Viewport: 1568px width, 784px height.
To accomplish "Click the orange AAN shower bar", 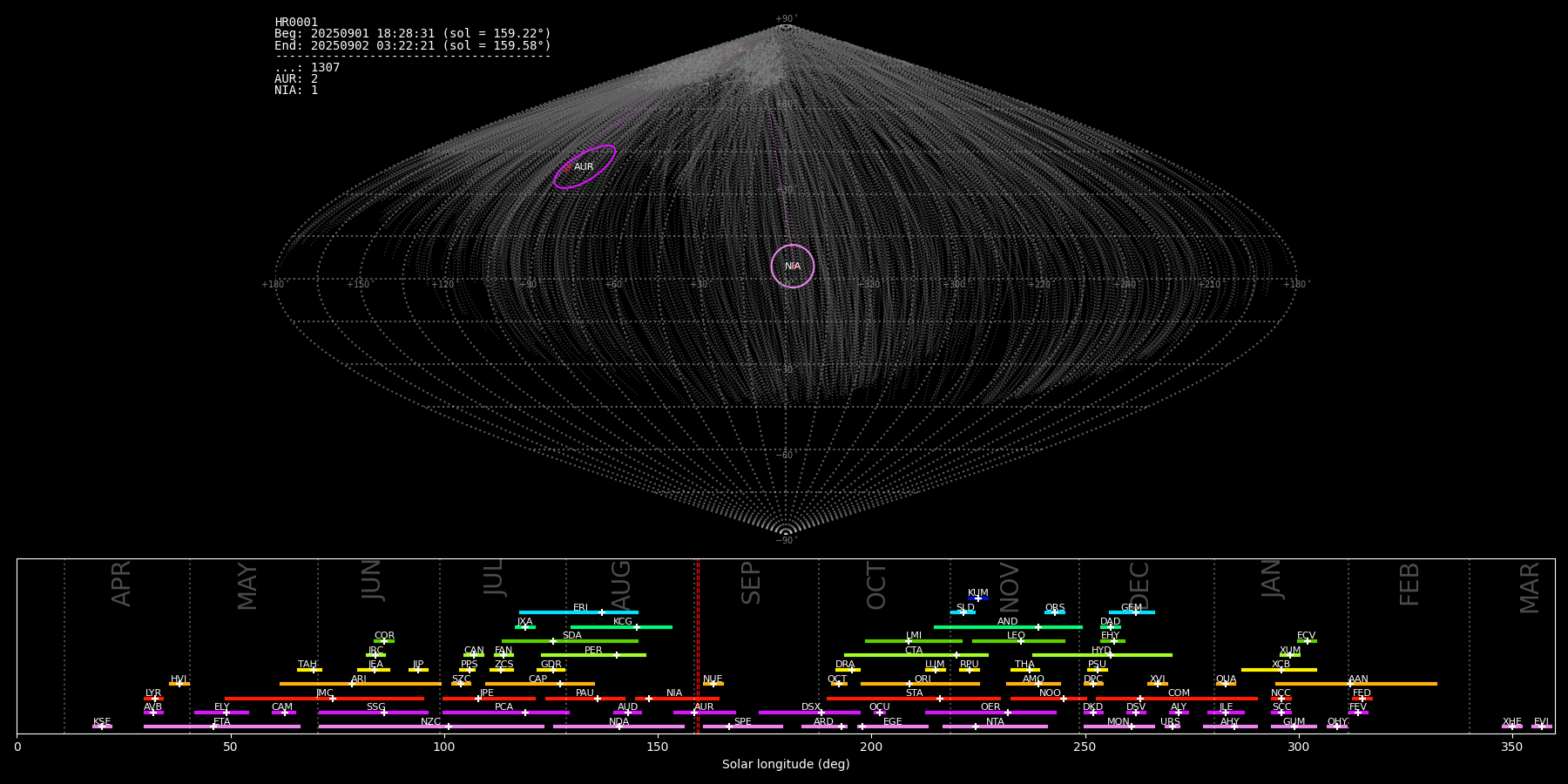I will 1356,684.
